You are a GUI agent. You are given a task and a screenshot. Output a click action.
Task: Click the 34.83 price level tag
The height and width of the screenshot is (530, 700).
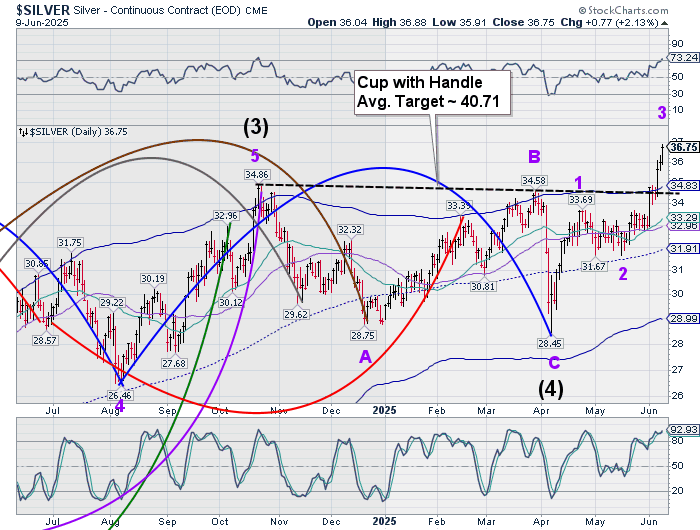[682, 185]
